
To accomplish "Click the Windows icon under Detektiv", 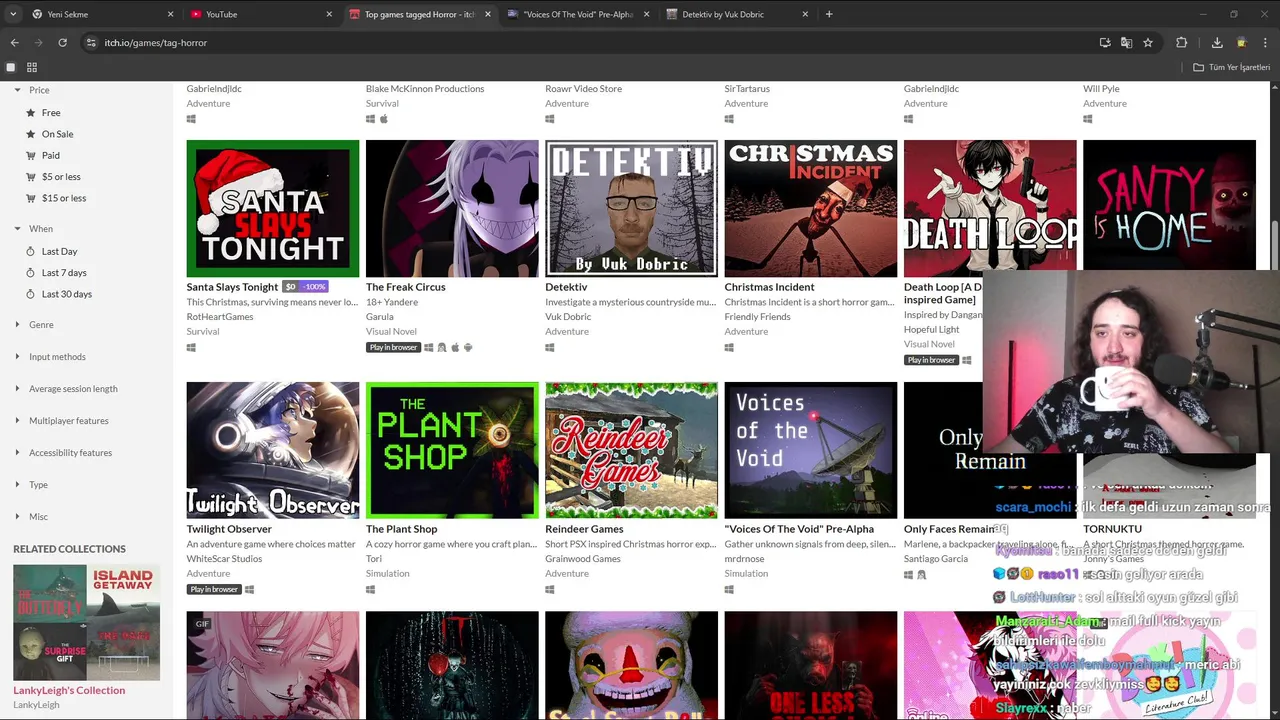I will tap(550, 348).
